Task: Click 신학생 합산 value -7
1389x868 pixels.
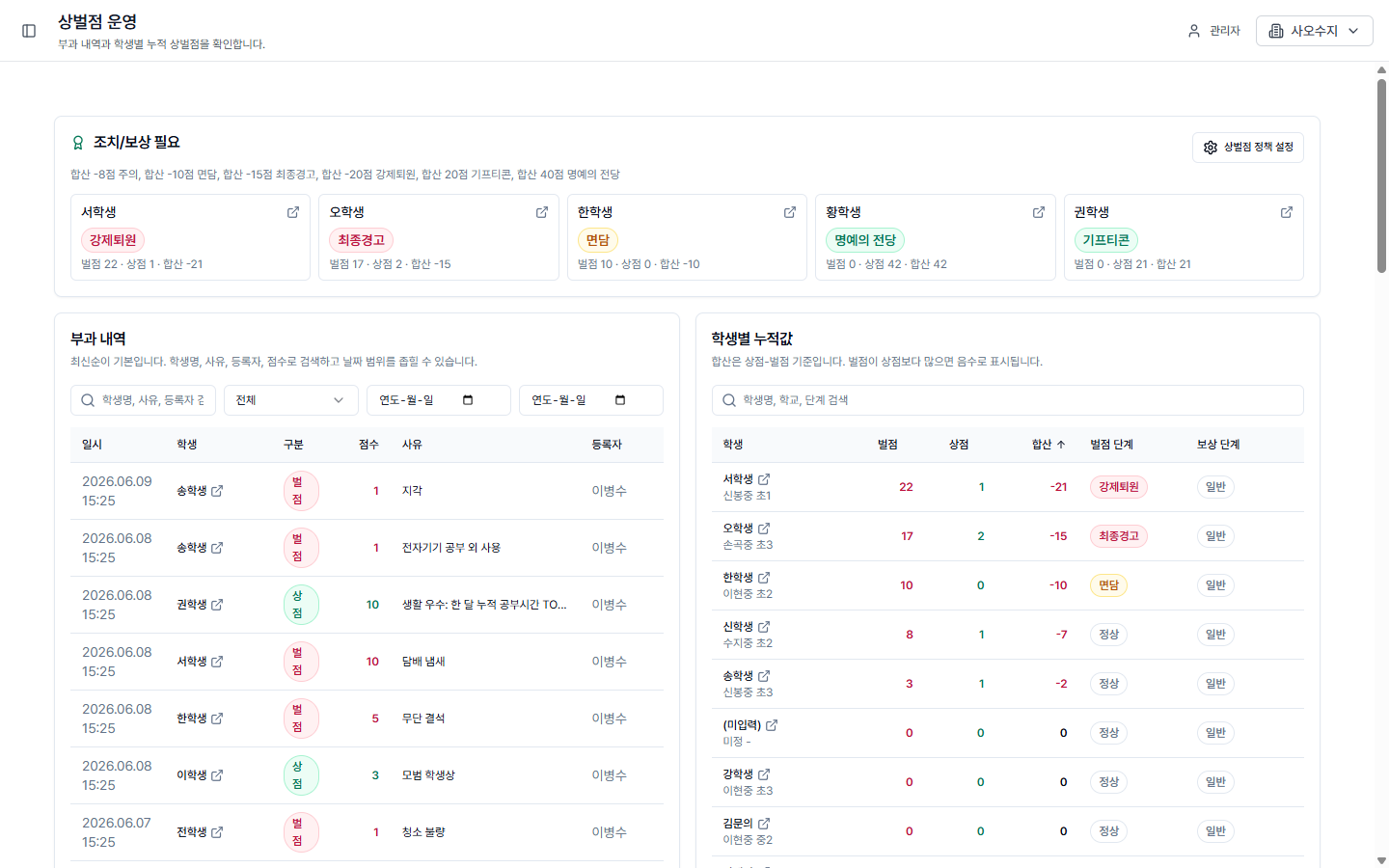Action: (1061, 635)
